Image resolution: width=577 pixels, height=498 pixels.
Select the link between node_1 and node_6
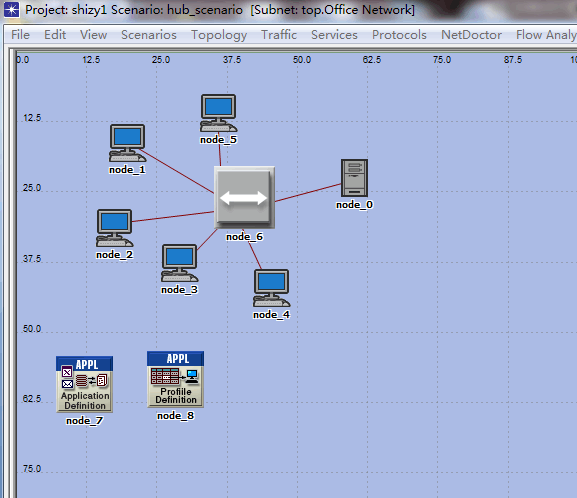[177, 171]
